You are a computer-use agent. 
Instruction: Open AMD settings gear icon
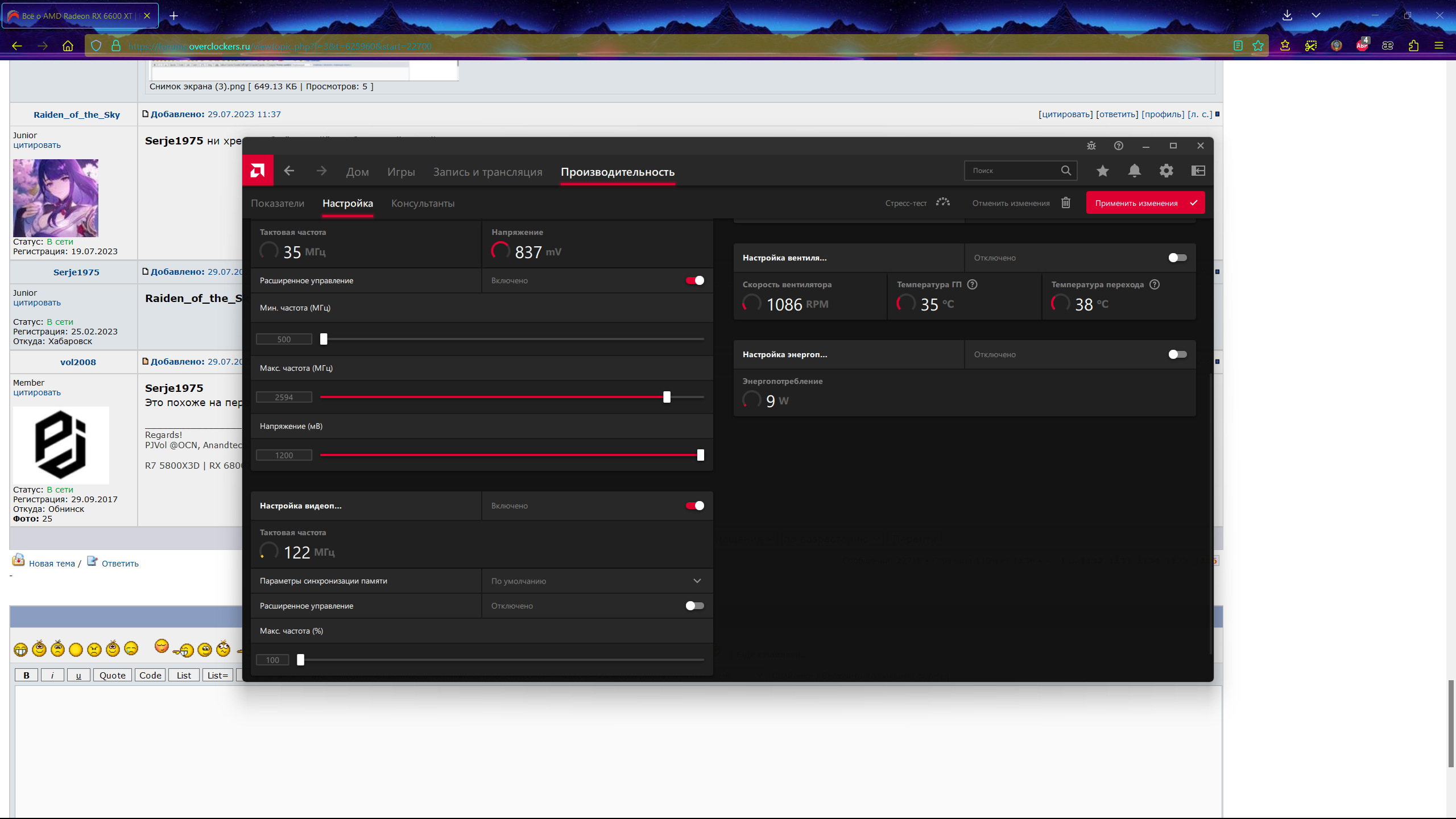pos(1166,171)
